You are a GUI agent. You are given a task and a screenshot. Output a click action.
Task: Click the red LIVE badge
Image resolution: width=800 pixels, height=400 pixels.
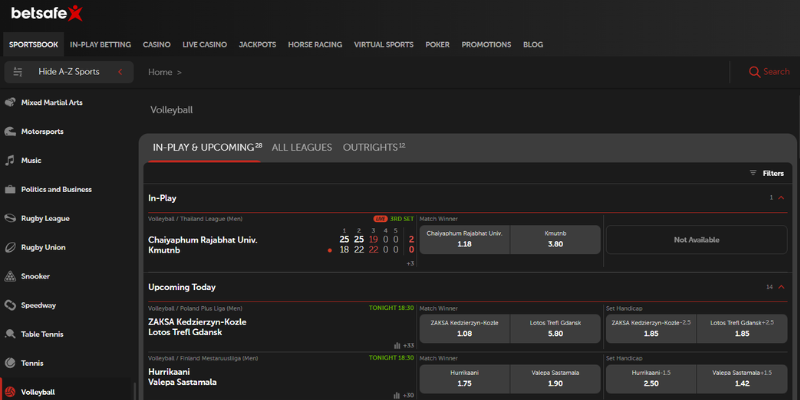[x=380, y=219]
